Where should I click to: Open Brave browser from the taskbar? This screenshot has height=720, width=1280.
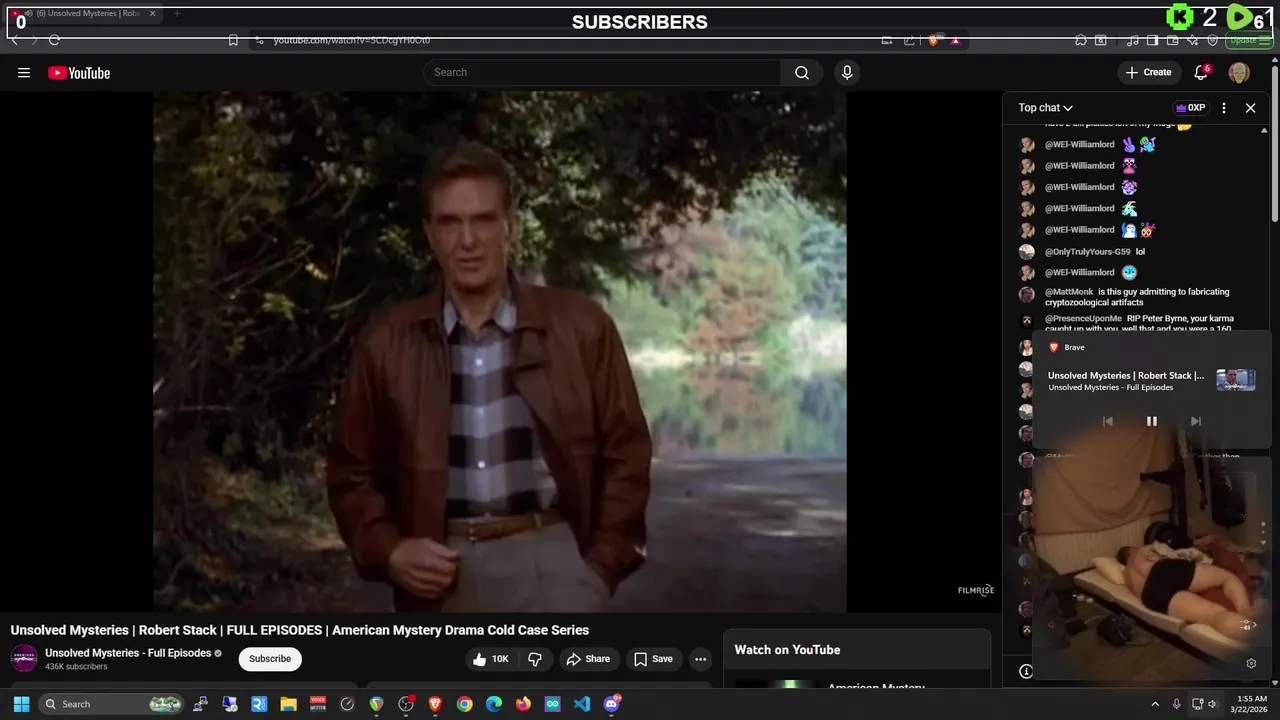(x=435, y=704)
